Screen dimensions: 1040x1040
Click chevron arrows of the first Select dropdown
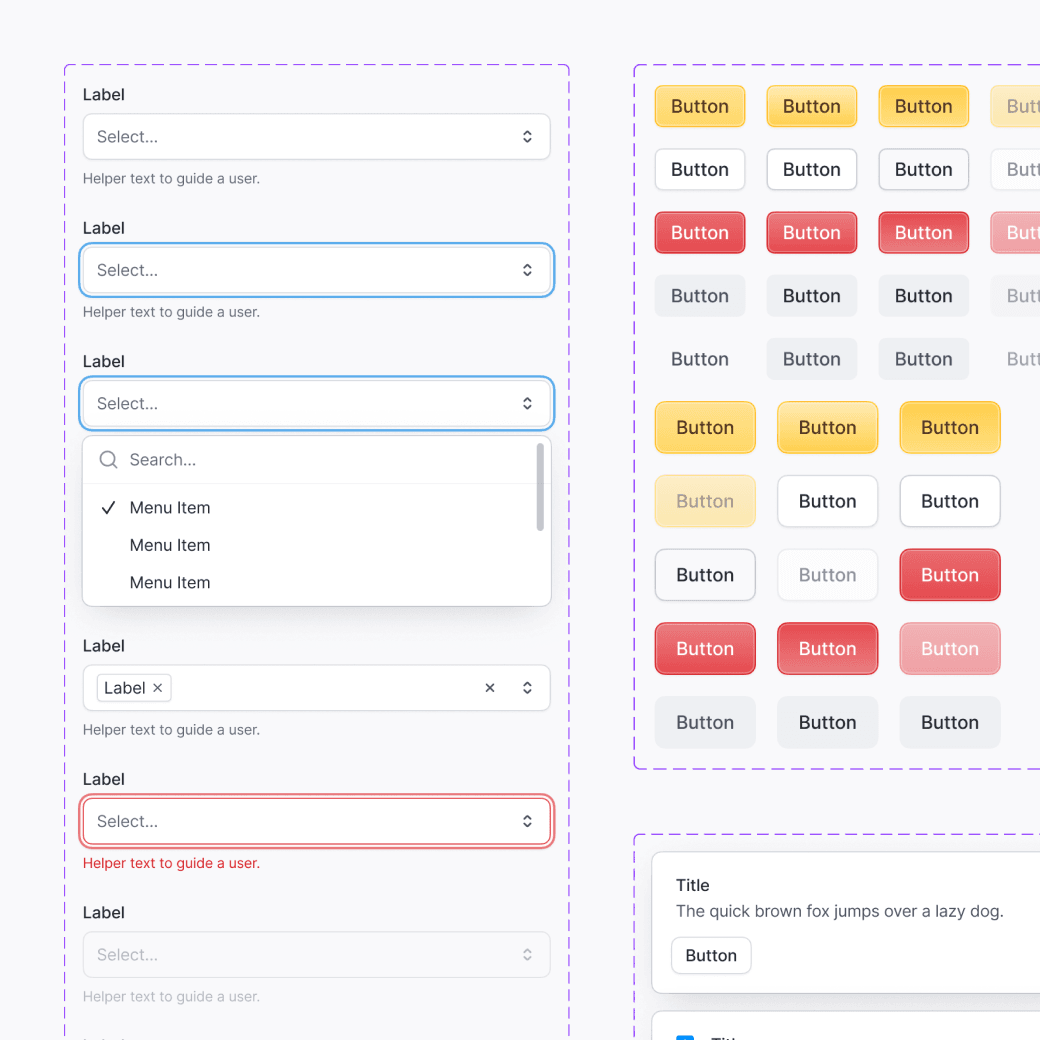click(527, 137)
